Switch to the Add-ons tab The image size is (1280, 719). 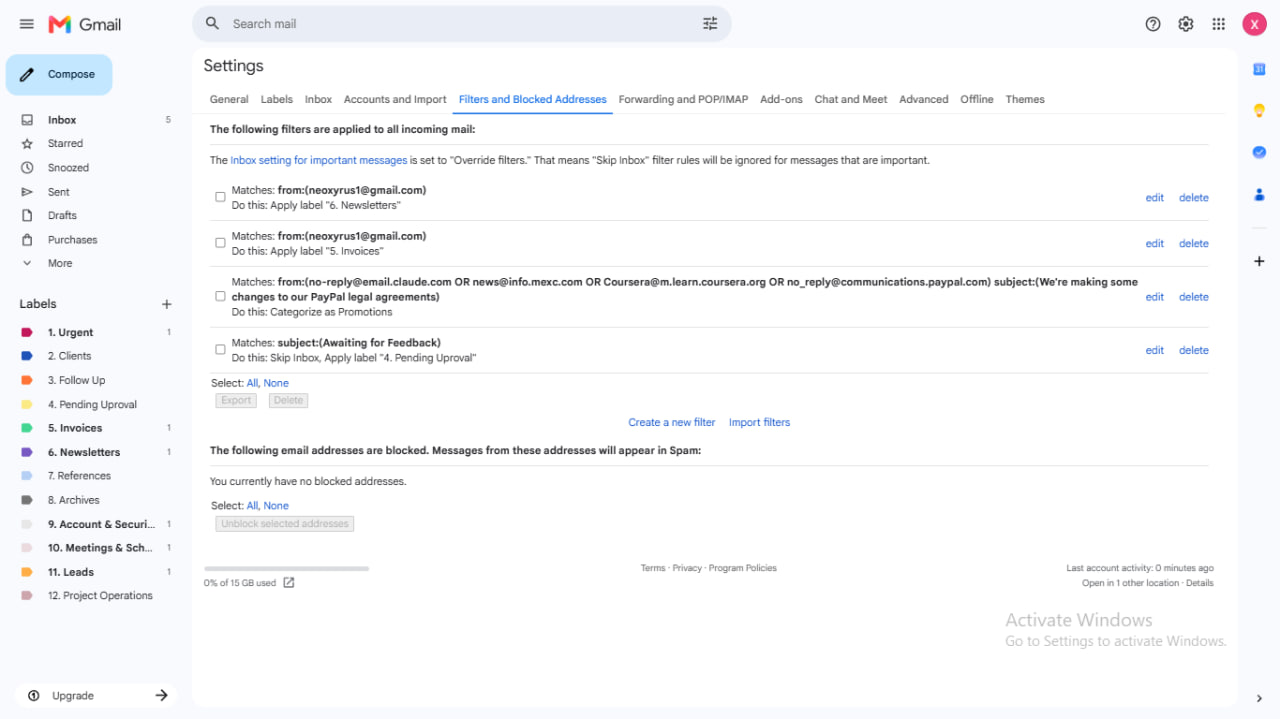(x=781, y=99)
